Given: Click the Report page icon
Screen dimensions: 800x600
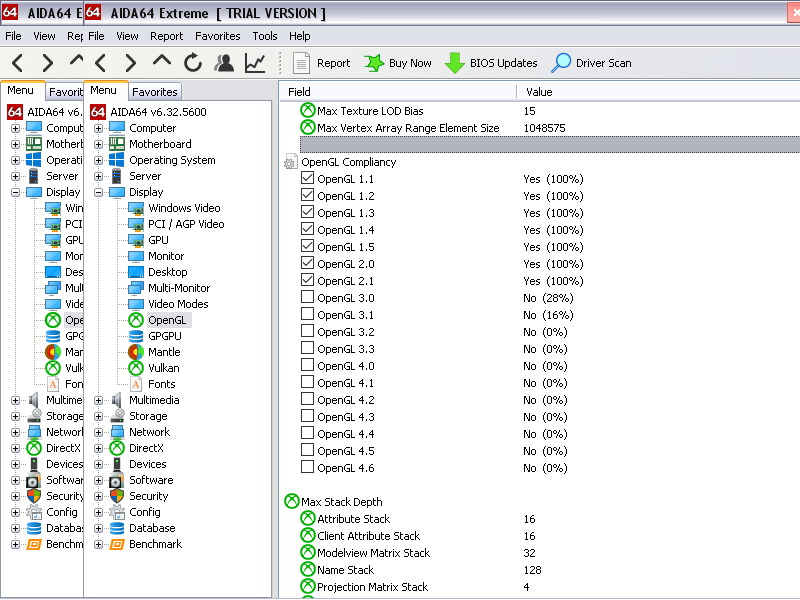Looking at the screenshot, I should coord(301,63).
